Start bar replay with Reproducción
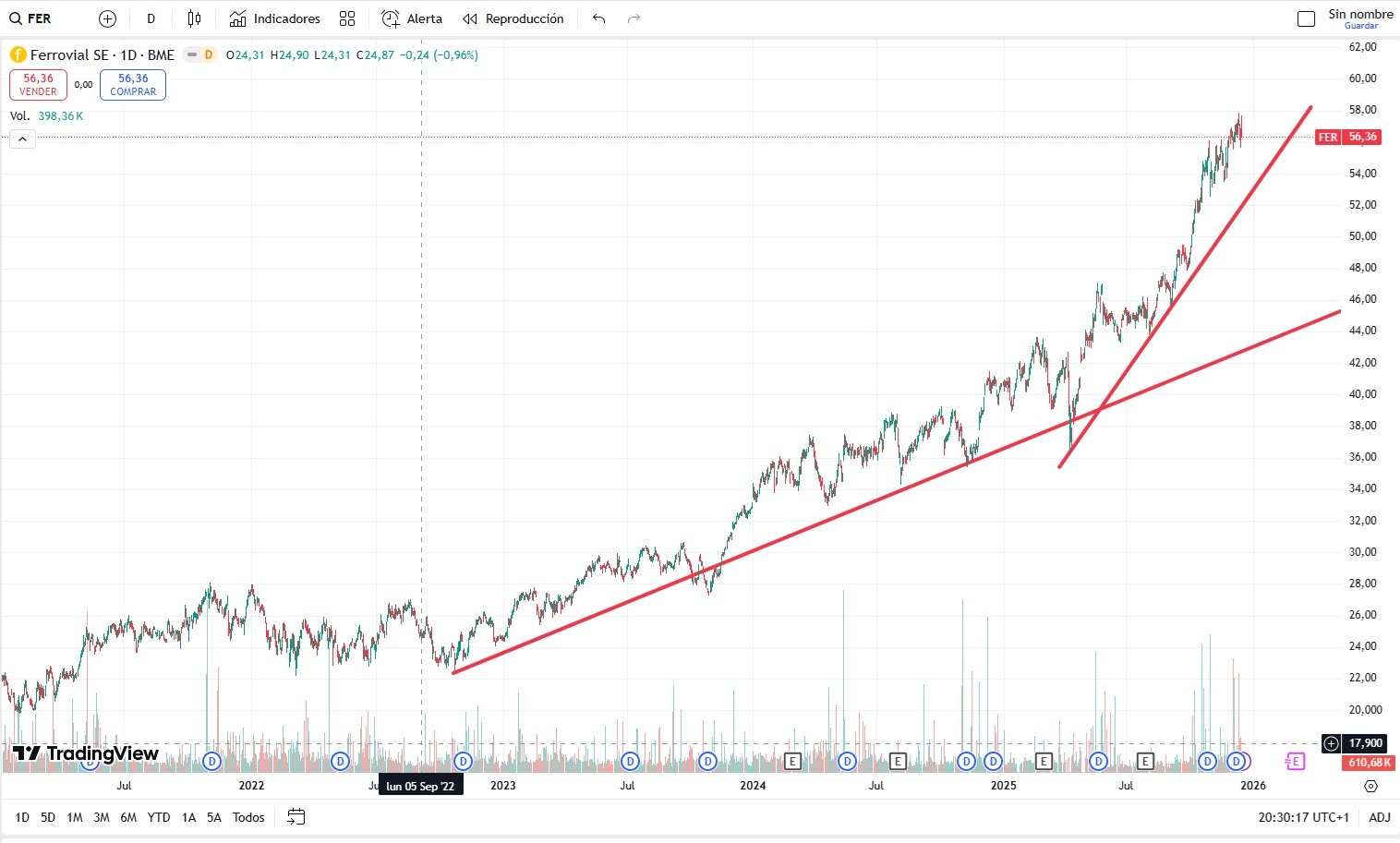This screenshot has width=1400, height=843. [513, 18]
